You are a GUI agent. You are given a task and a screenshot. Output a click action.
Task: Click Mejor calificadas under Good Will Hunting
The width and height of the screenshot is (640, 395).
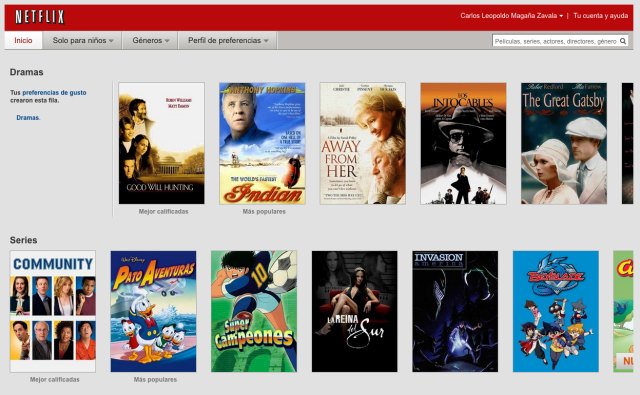[x=163, y=211]
